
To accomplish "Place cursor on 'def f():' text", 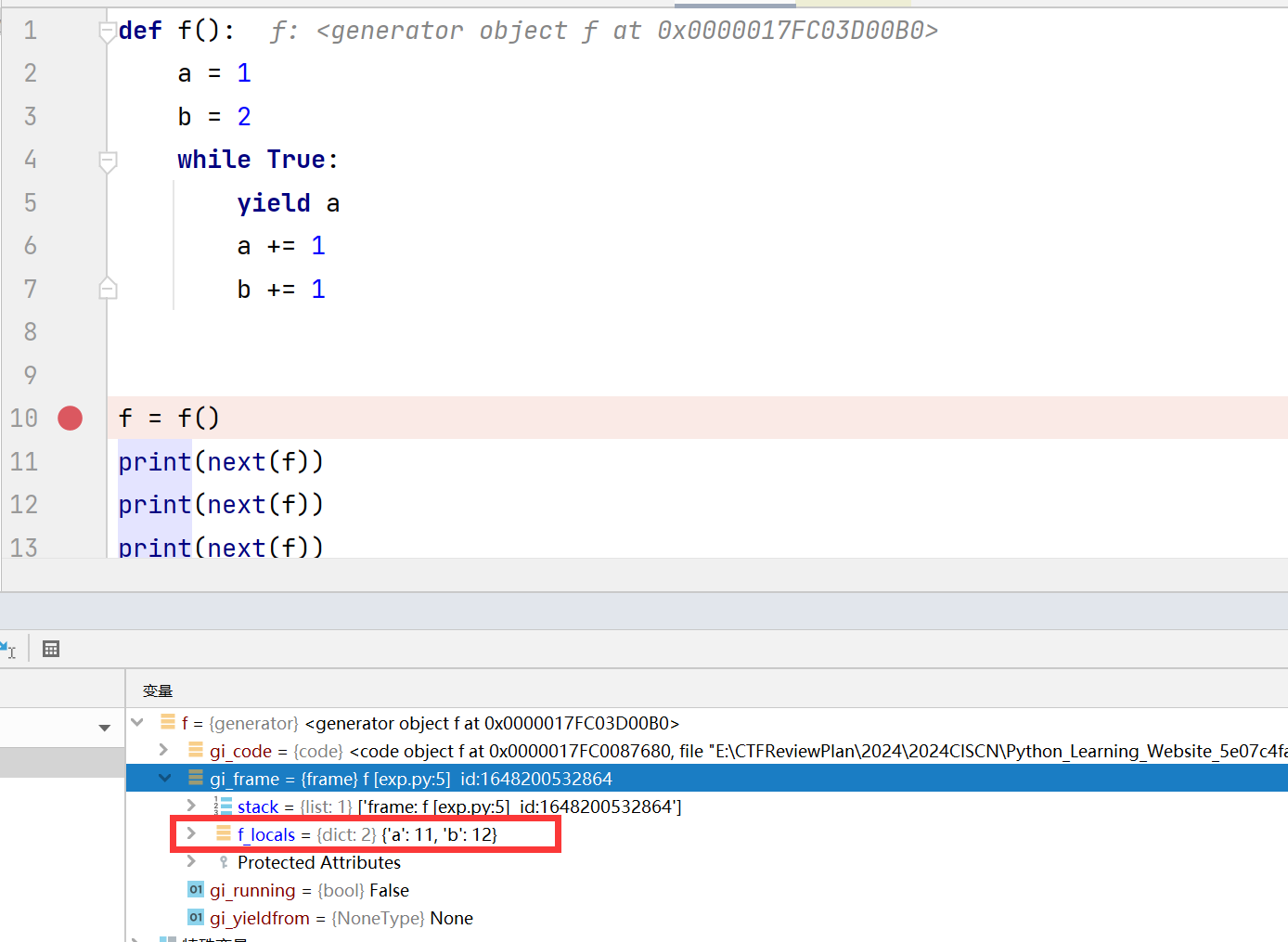I will point(176,31).
